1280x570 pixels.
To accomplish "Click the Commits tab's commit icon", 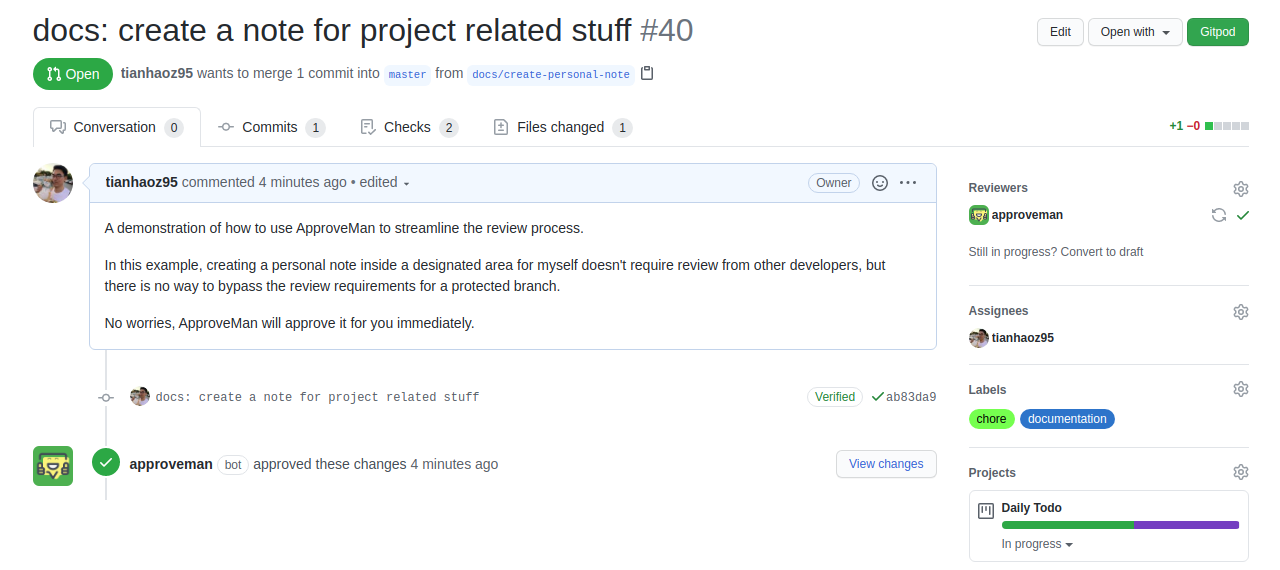I will (226, 127).
